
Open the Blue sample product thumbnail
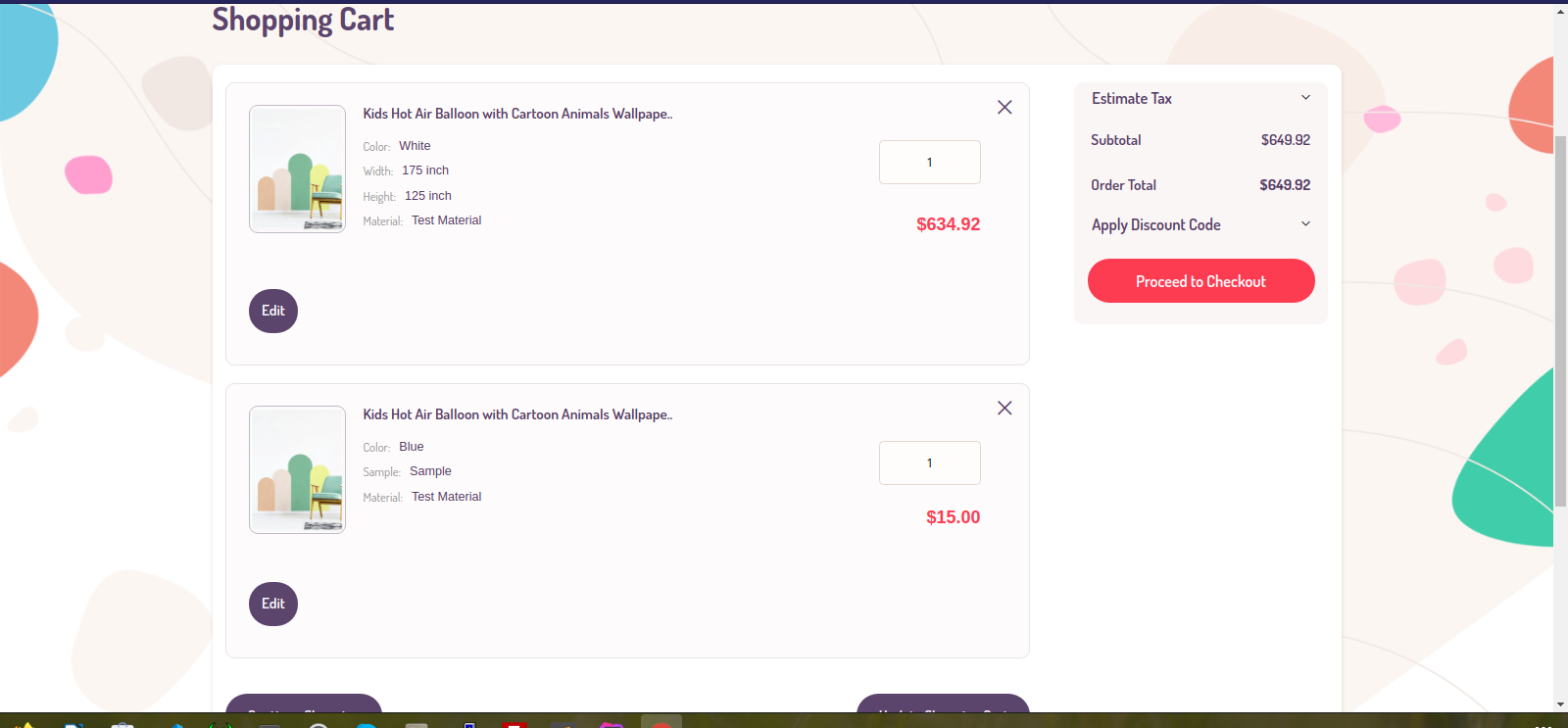tap(297, 470)
